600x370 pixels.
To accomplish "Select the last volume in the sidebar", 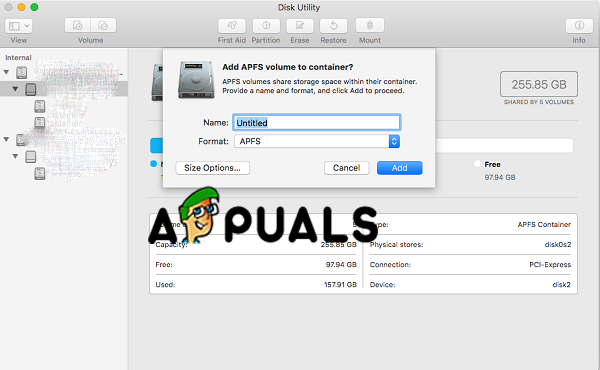I will click(x=40, y=173).
